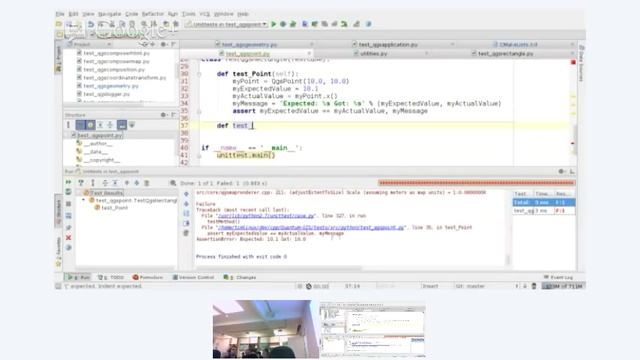Open the Refactor menu
640x360 pixels.
point(153,14)
